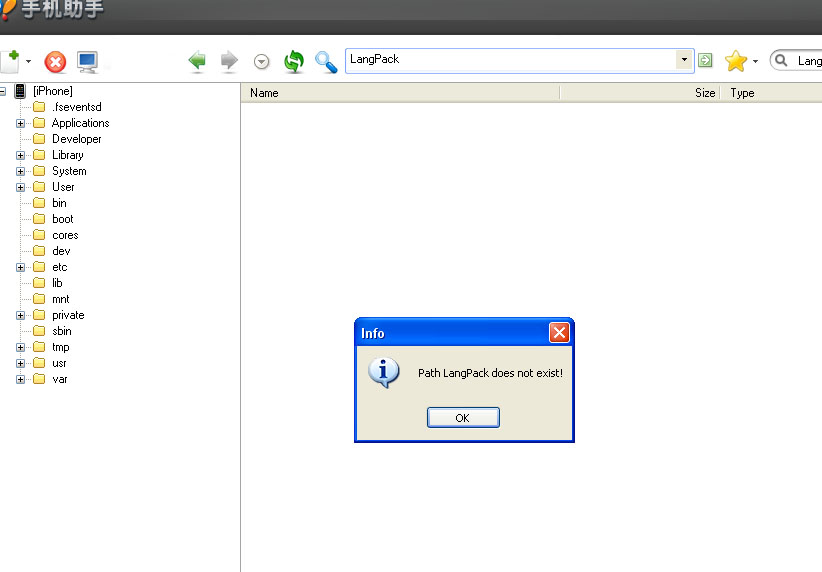The height and width of the screenshot is (572, 822).
Task: Open the path box dropdown arrow
Action: click(x=684, y=60)
